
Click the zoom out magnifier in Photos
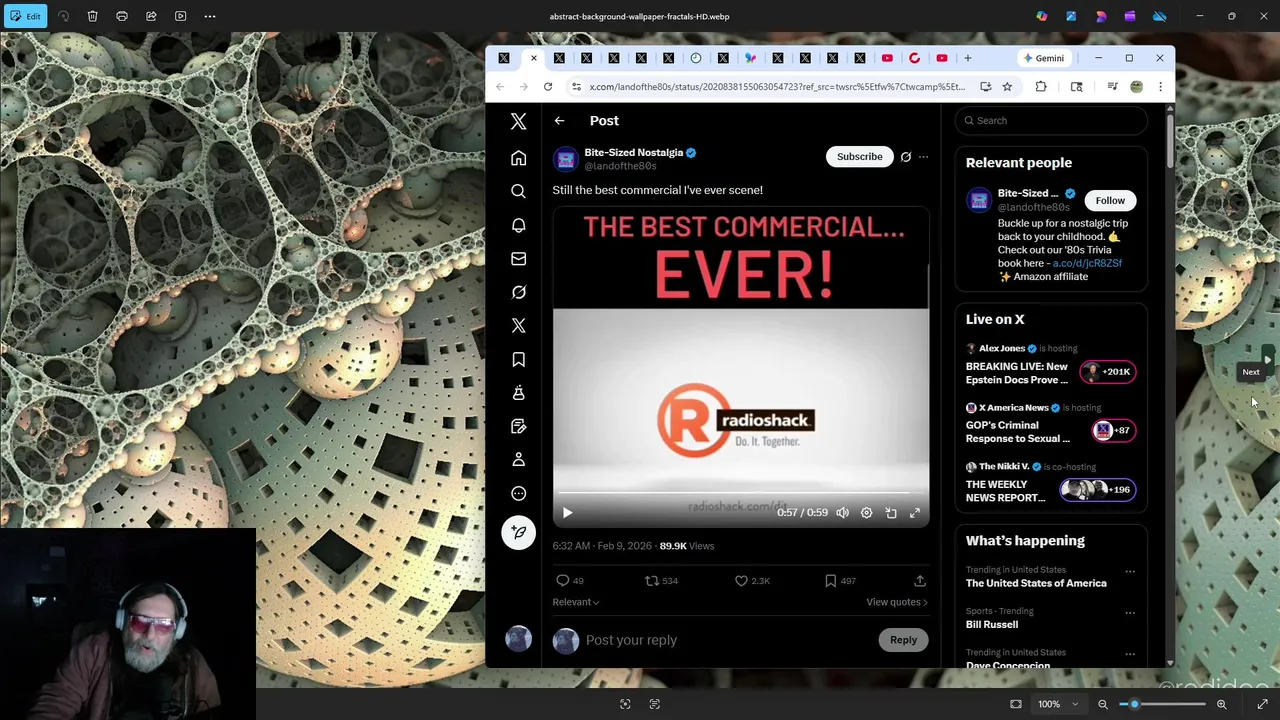1103,704
